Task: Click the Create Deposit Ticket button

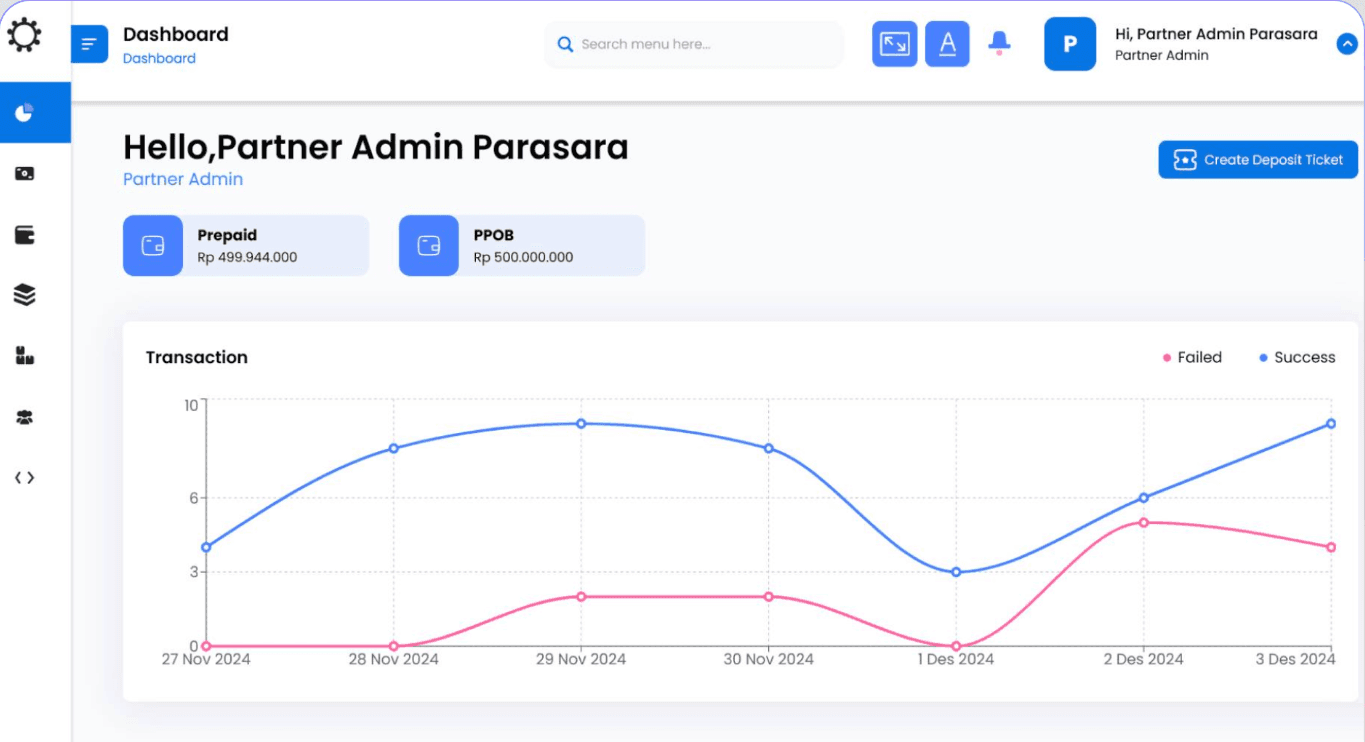Action: point(1258,160)
